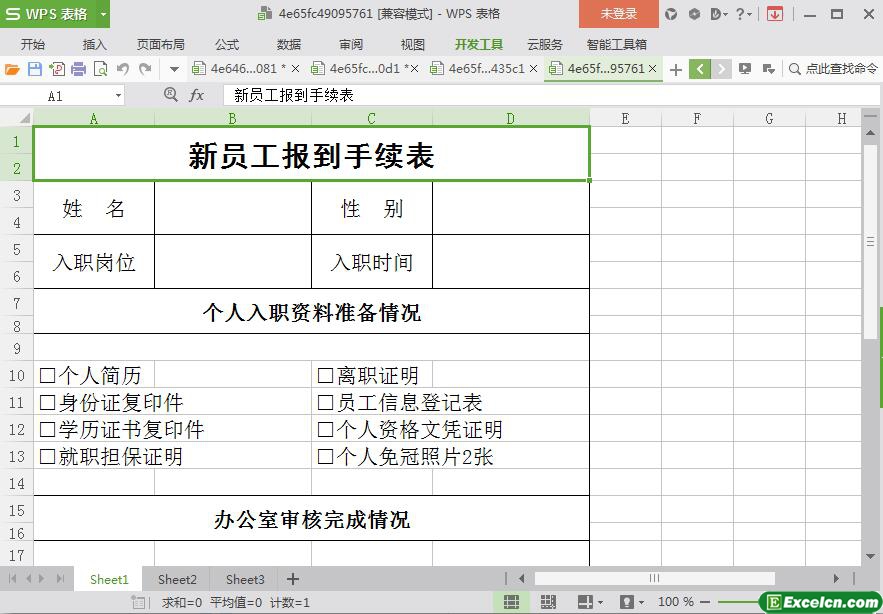883x614 pixels.
Task: Open Print Preview icon
Action: [x=100, y=69]
